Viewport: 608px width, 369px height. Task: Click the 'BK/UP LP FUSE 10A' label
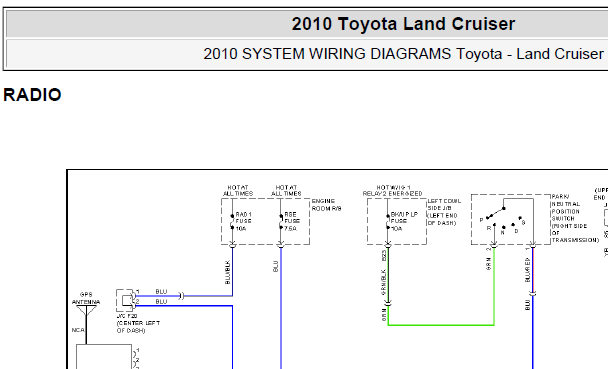(x=404, y=221)
